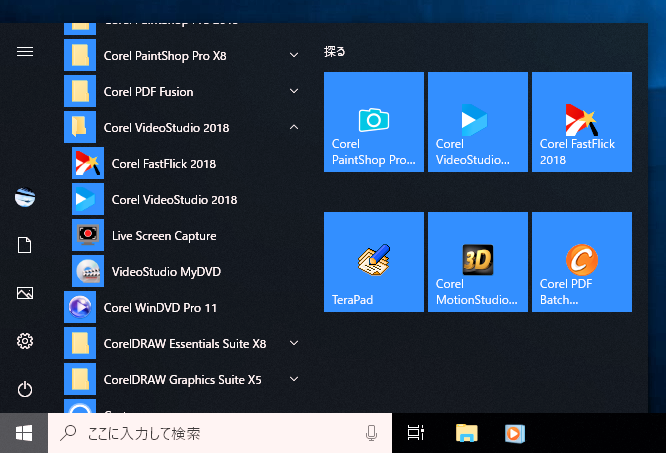Launch VideoStudio MyDVD
The height and width of the screenshot is (453, 666).
(165, 272)
